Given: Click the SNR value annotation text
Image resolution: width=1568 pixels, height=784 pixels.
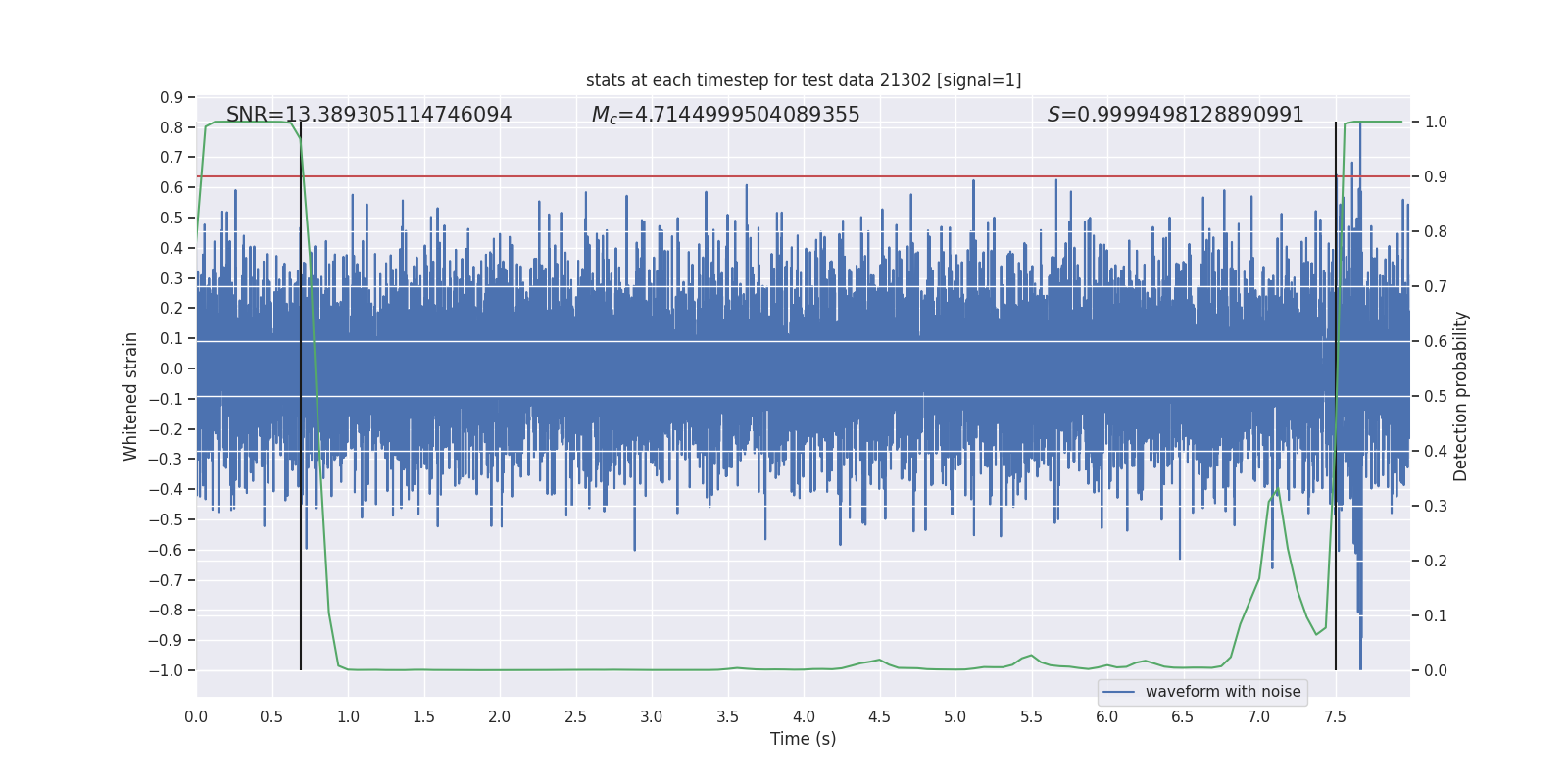Looking at the screenshot, I should pyautogui.click(x=368, y=115).
